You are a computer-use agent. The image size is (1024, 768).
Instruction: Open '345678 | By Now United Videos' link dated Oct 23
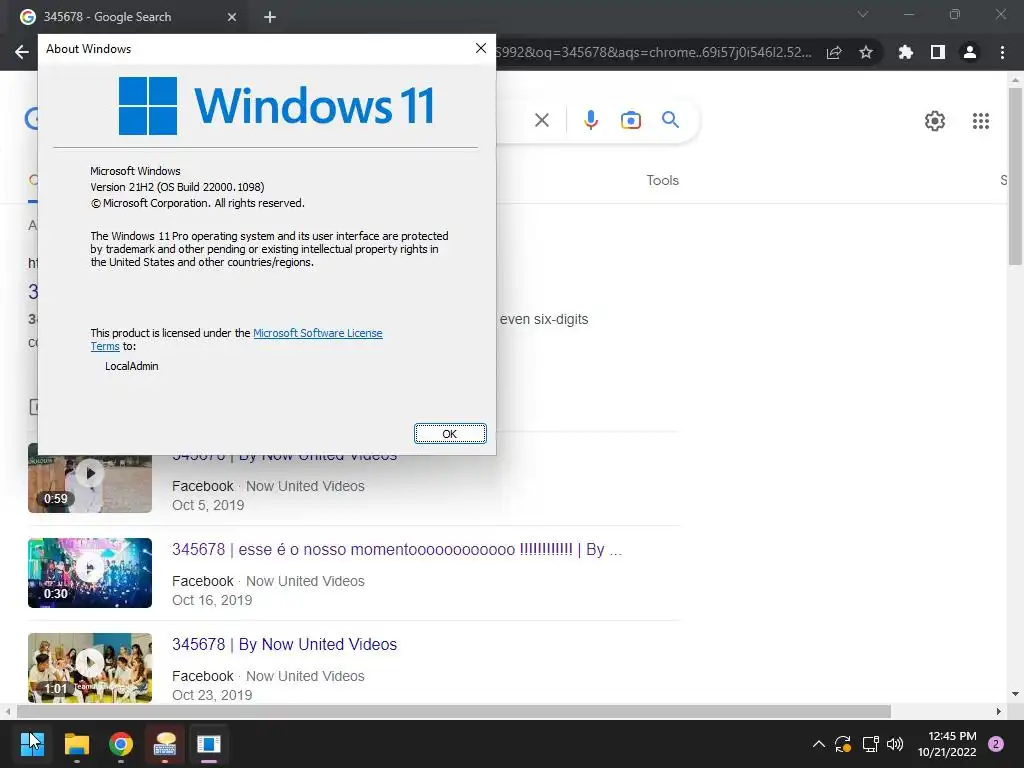284,644
